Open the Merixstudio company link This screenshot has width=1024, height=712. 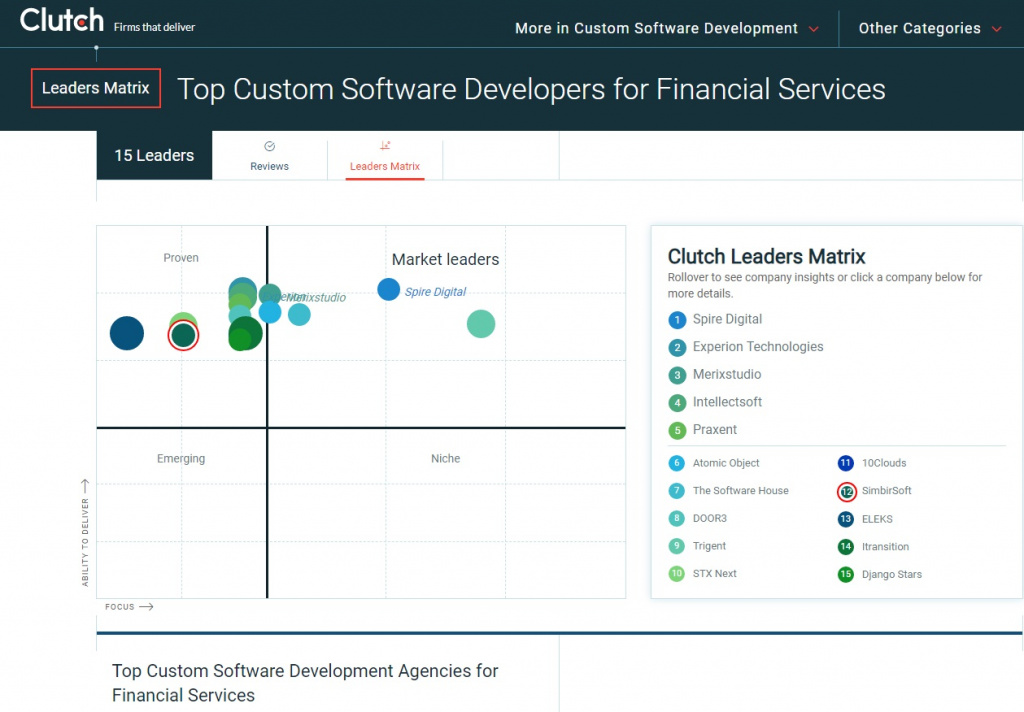[727, 374]
